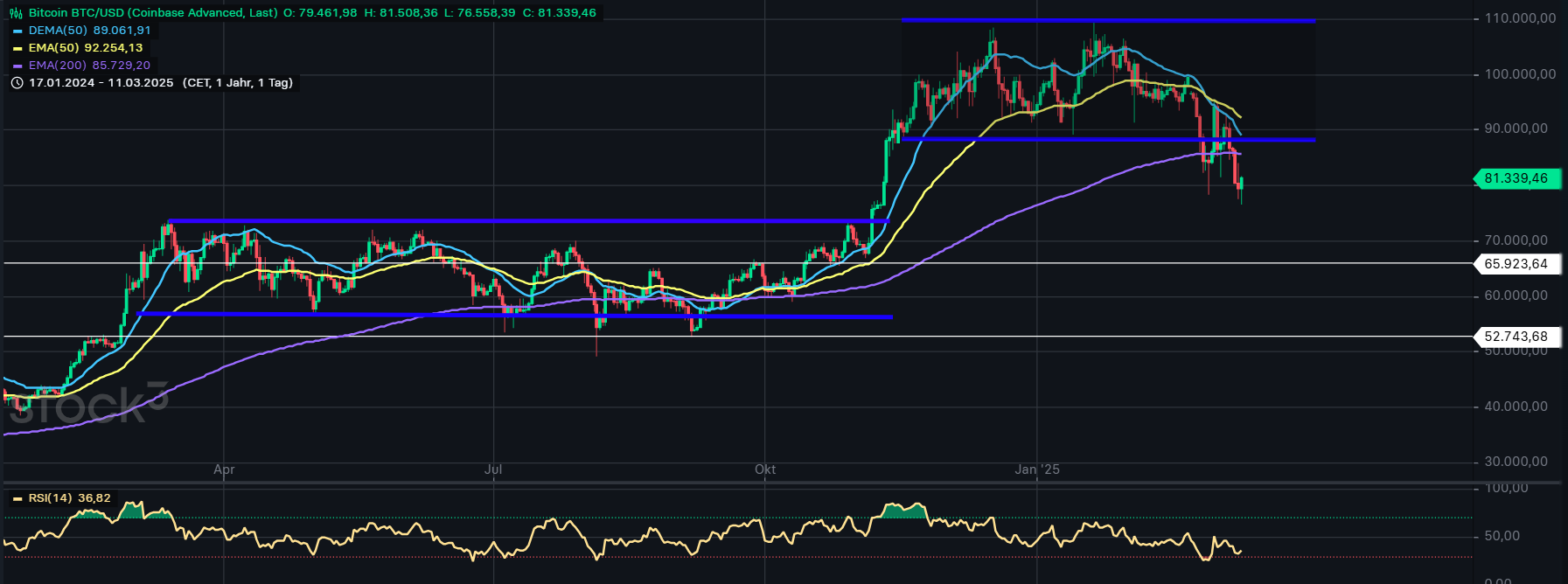Click the Jan '25 label on time axis
The width and height of the screenshot is (1568, 584).
click(1037, 469)
